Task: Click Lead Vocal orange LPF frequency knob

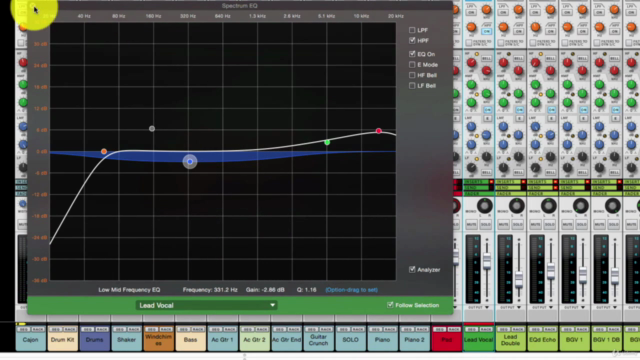Action: (487, 10)
